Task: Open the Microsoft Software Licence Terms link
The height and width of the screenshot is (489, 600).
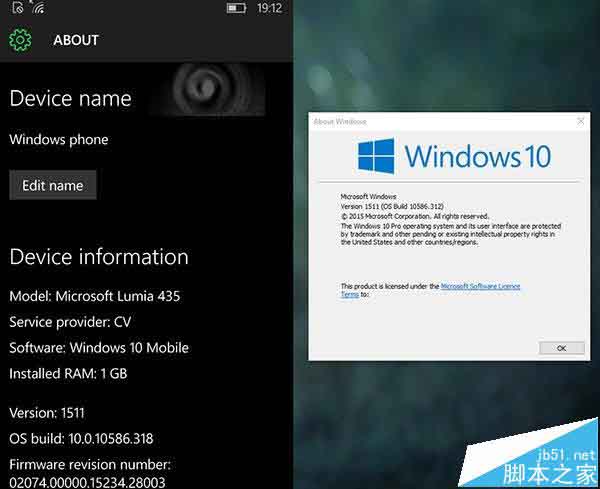Action: pos(480,286)
